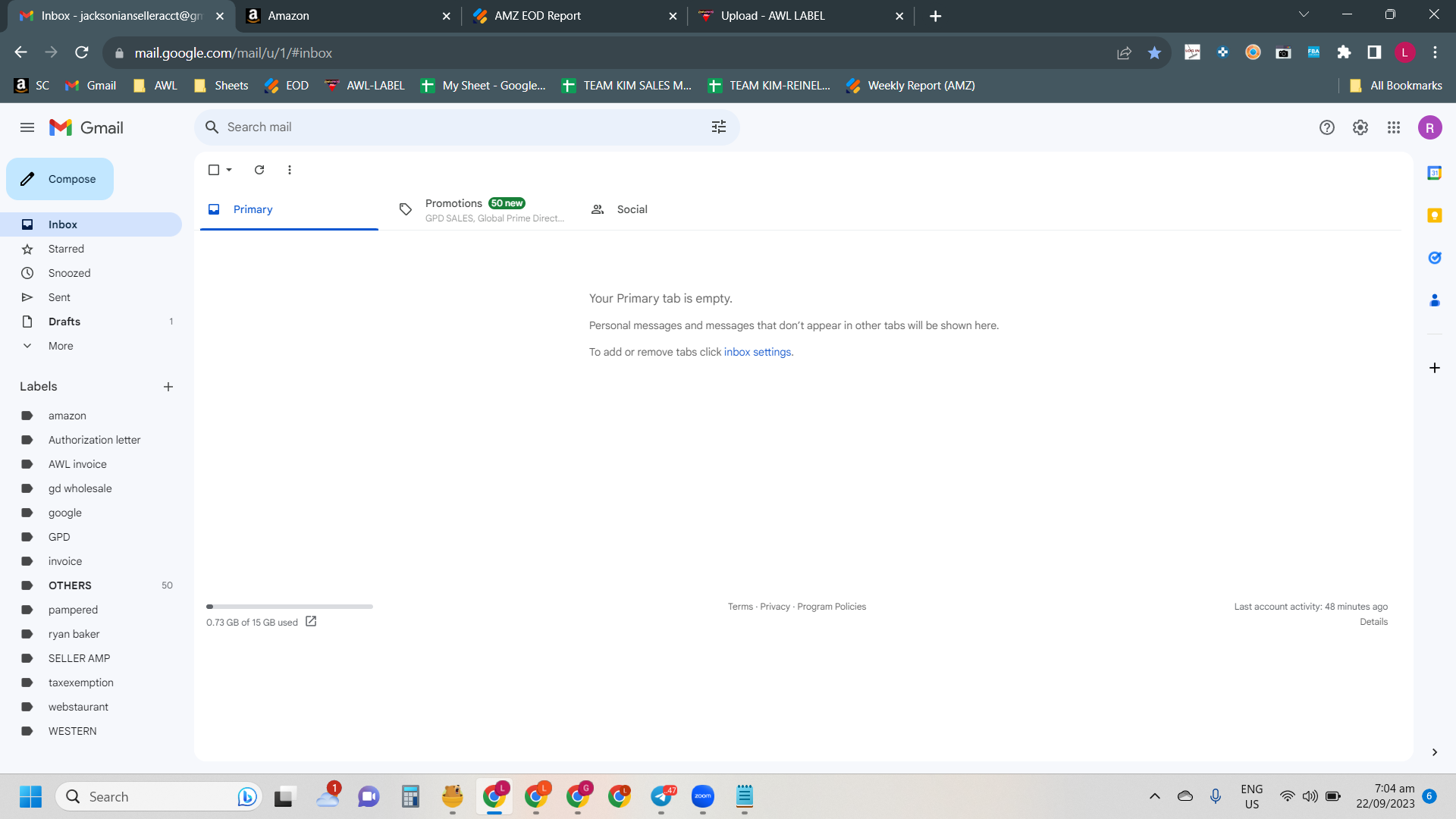Open the All Bookmarks folder
Screen dimensions: 1456x819
pos(1396,86)
